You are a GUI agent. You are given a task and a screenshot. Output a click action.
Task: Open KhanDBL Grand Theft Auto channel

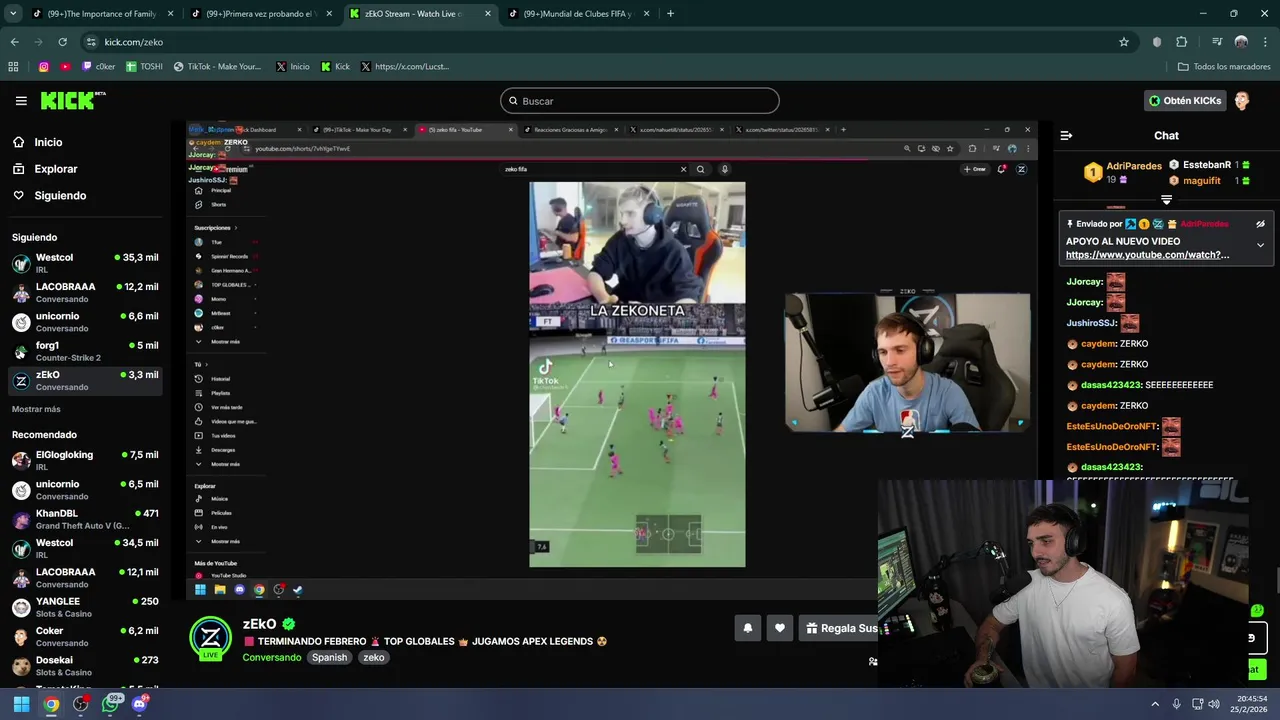(85, 519)
